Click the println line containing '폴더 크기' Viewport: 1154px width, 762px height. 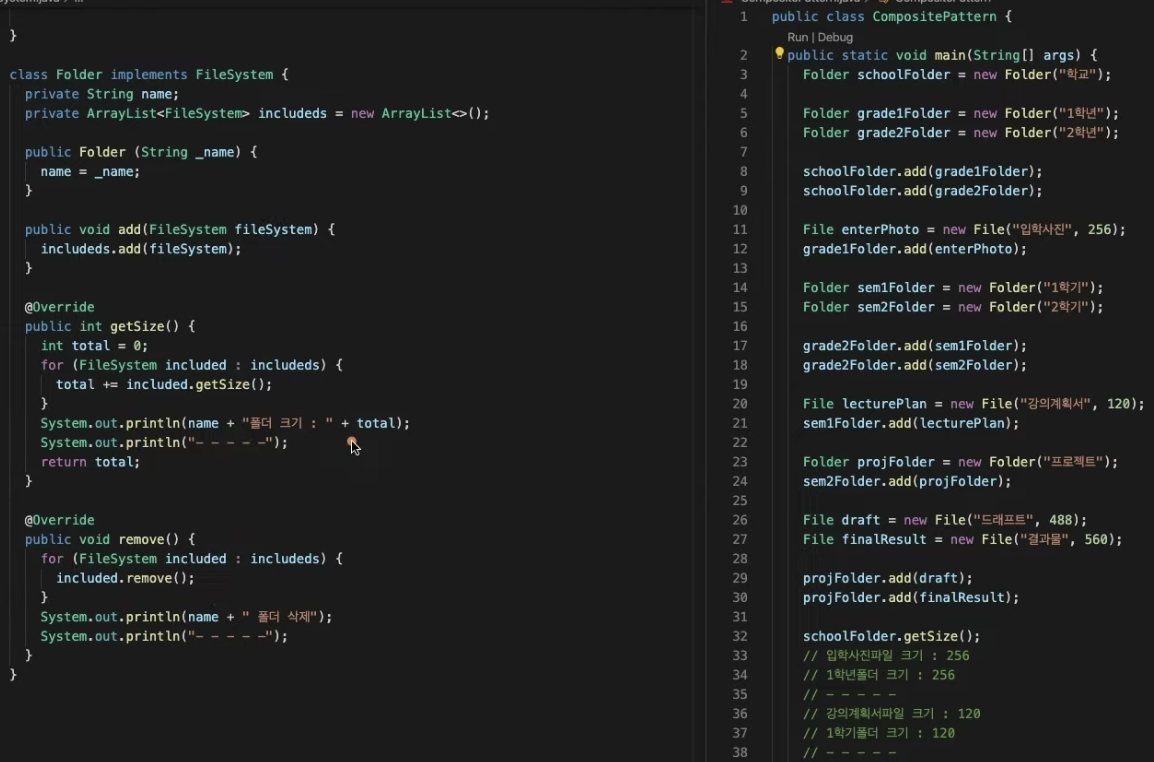224,423
